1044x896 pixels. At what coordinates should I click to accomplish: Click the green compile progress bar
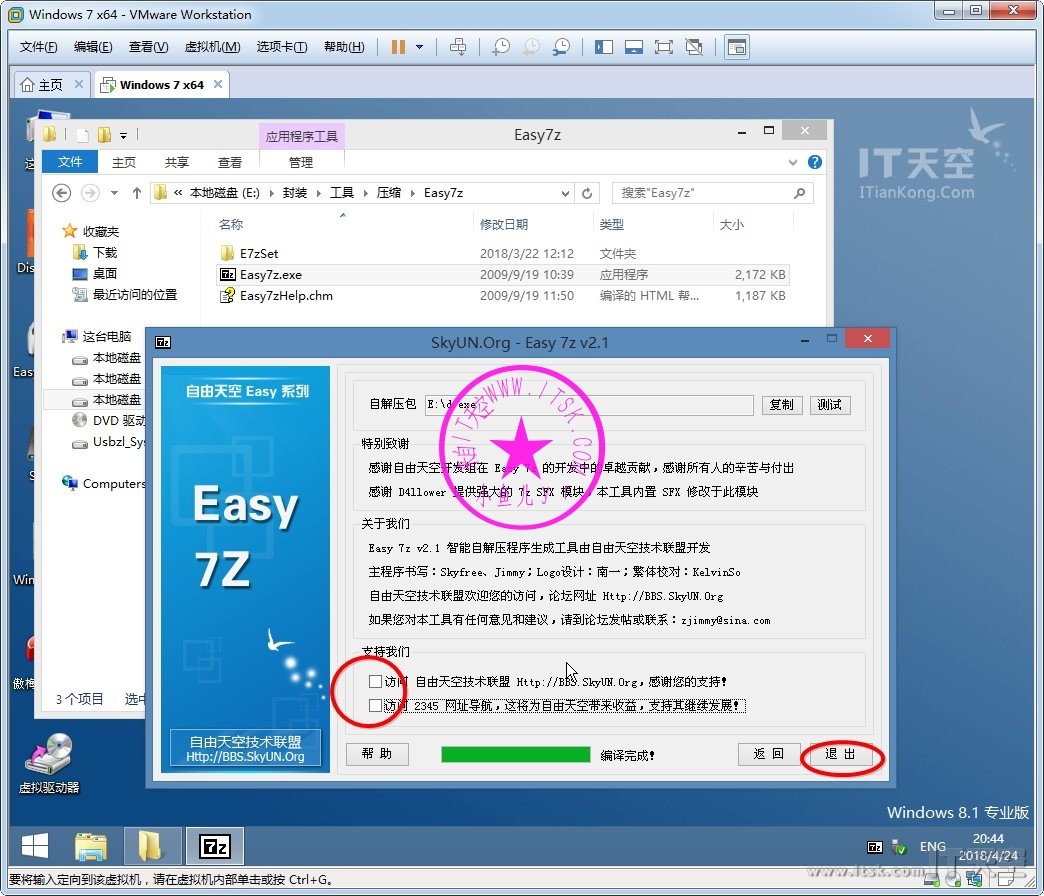coord(515,755)
